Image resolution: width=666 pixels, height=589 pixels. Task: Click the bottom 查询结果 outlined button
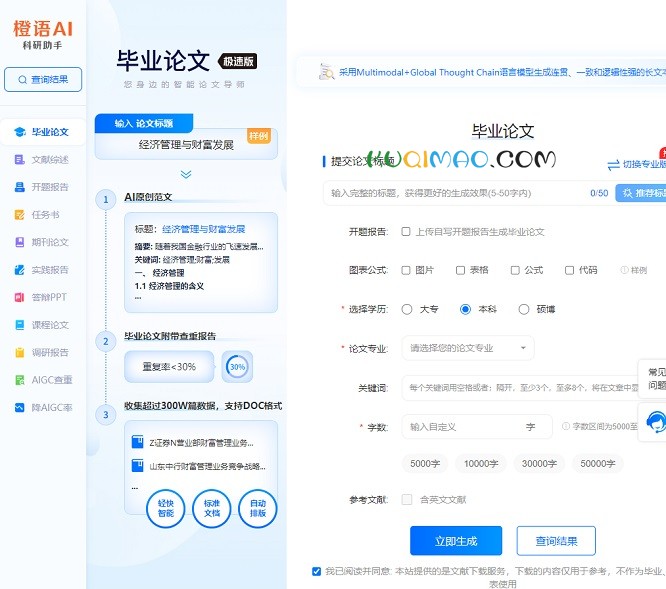click(x=556, y=541)
